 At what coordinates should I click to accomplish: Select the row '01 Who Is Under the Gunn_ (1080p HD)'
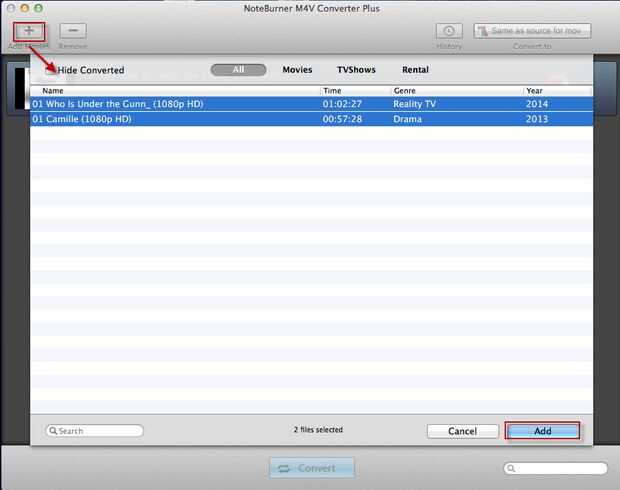(312, 104)
